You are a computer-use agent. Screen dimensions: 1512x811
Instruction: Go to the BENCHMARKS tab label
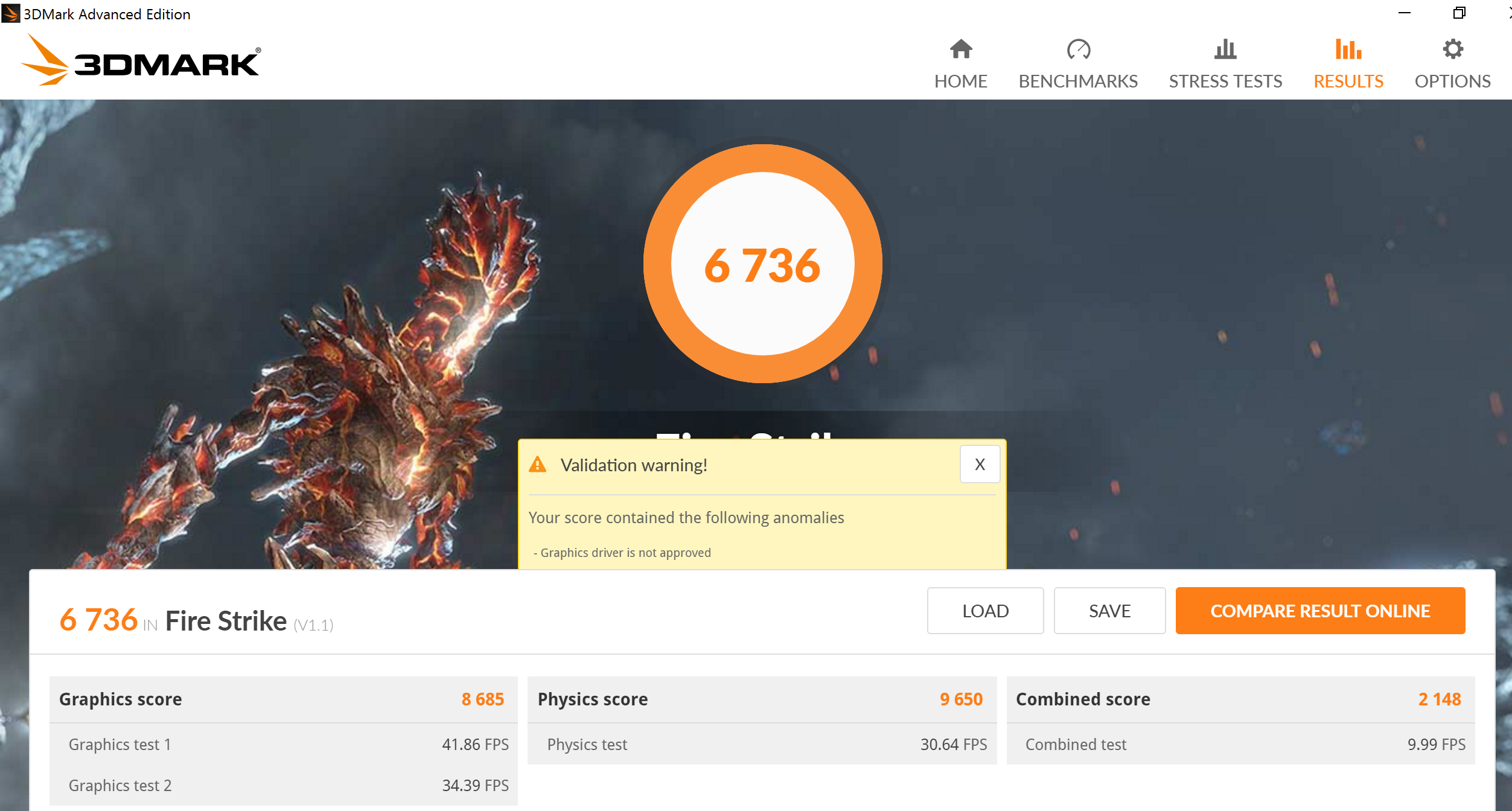(1078, 81)
